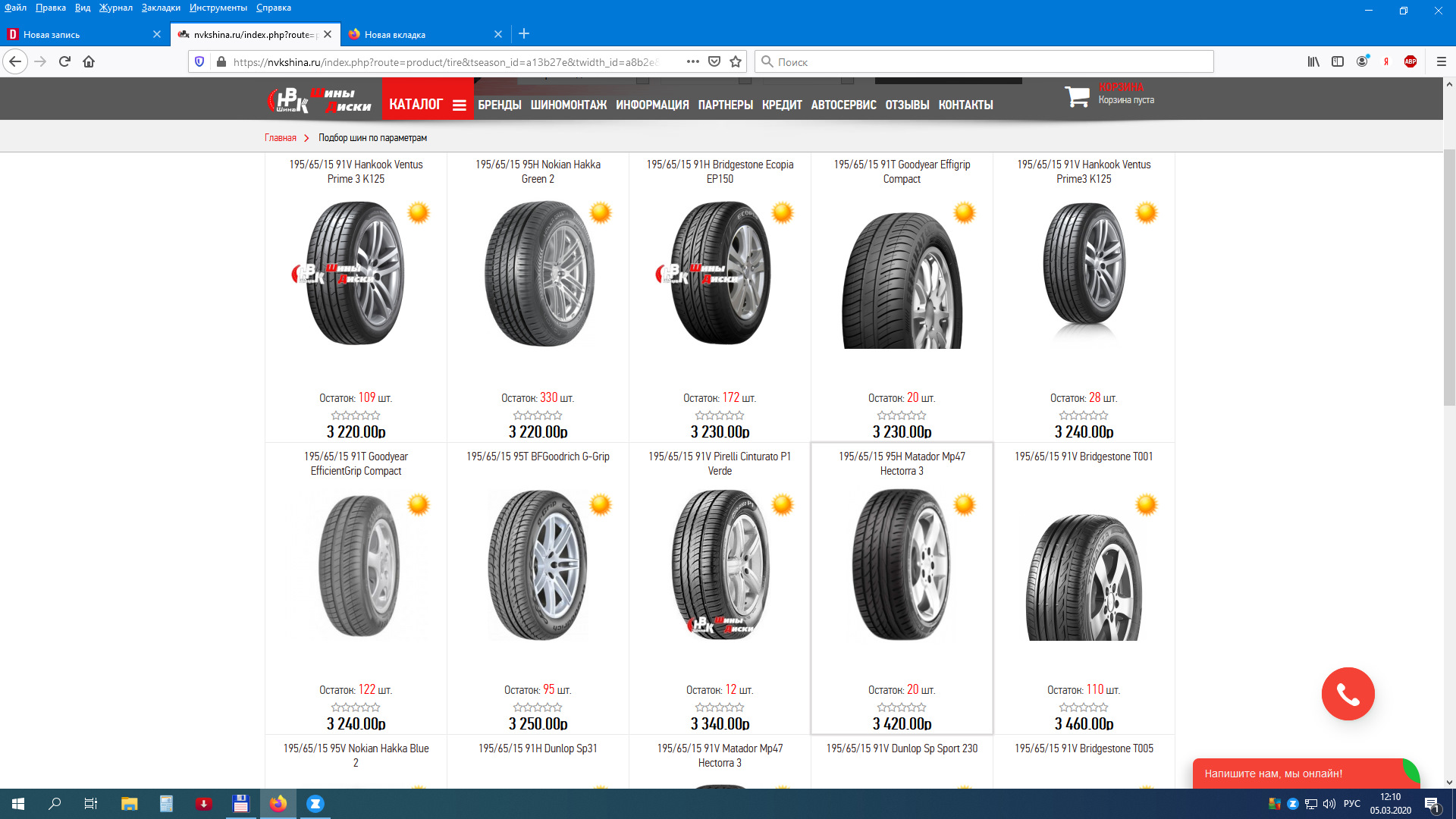Screen dimensions: 1456x819
Task: Open Goodyear Effigrip Compact tire image
Action: tap(902, 280)
